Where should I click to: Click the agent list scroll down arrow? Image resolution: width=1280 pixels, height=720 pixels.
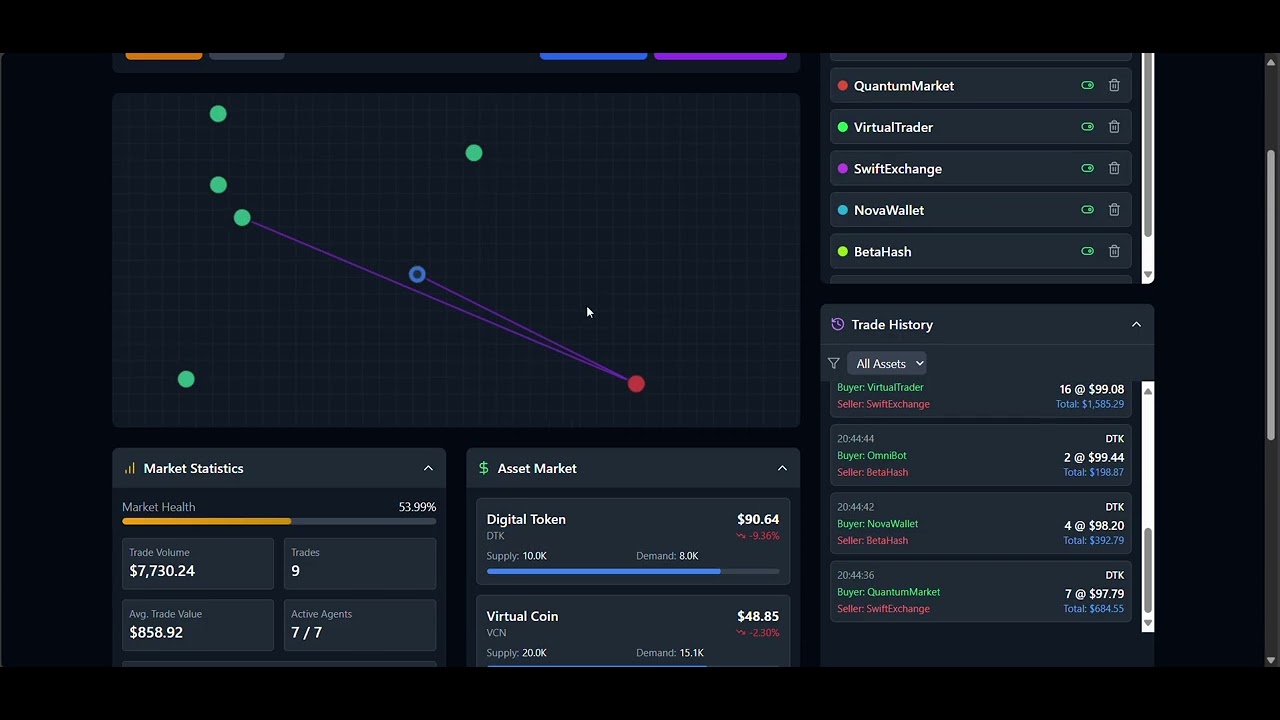point(1148,275)
